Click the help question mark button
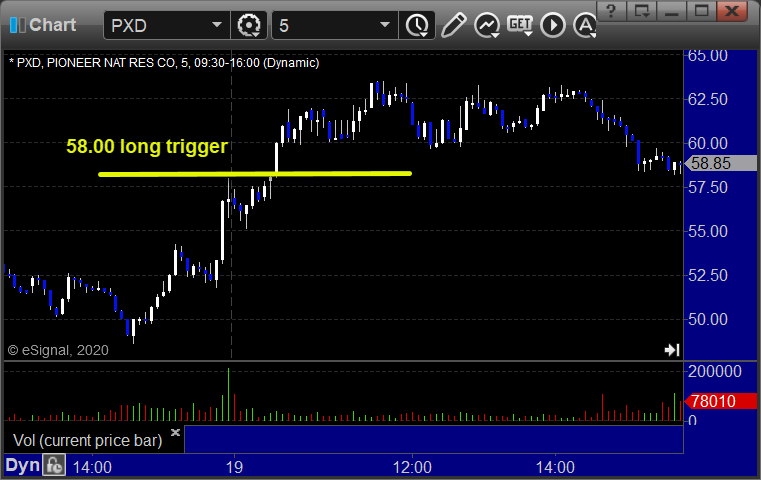The height and width of the screenshot is (480, 761). [611, 11]
